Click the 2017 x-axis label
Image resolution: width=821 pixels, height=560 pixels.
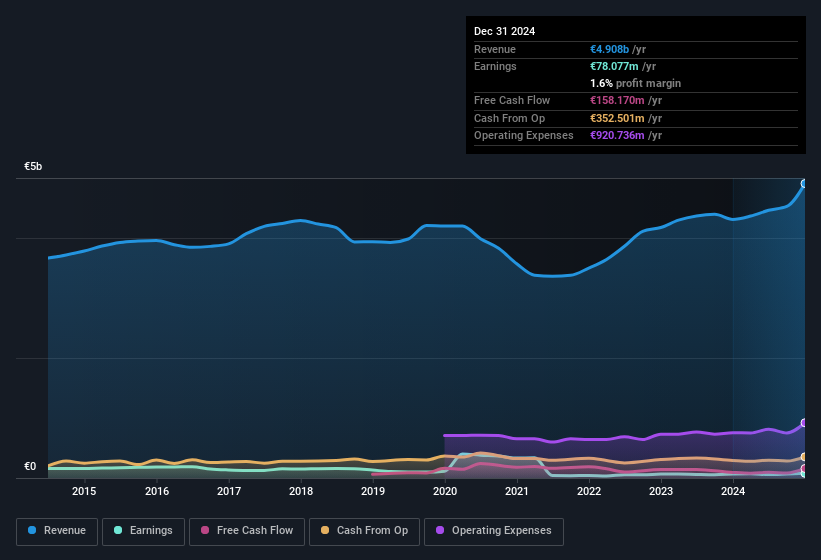pos(229,491)
